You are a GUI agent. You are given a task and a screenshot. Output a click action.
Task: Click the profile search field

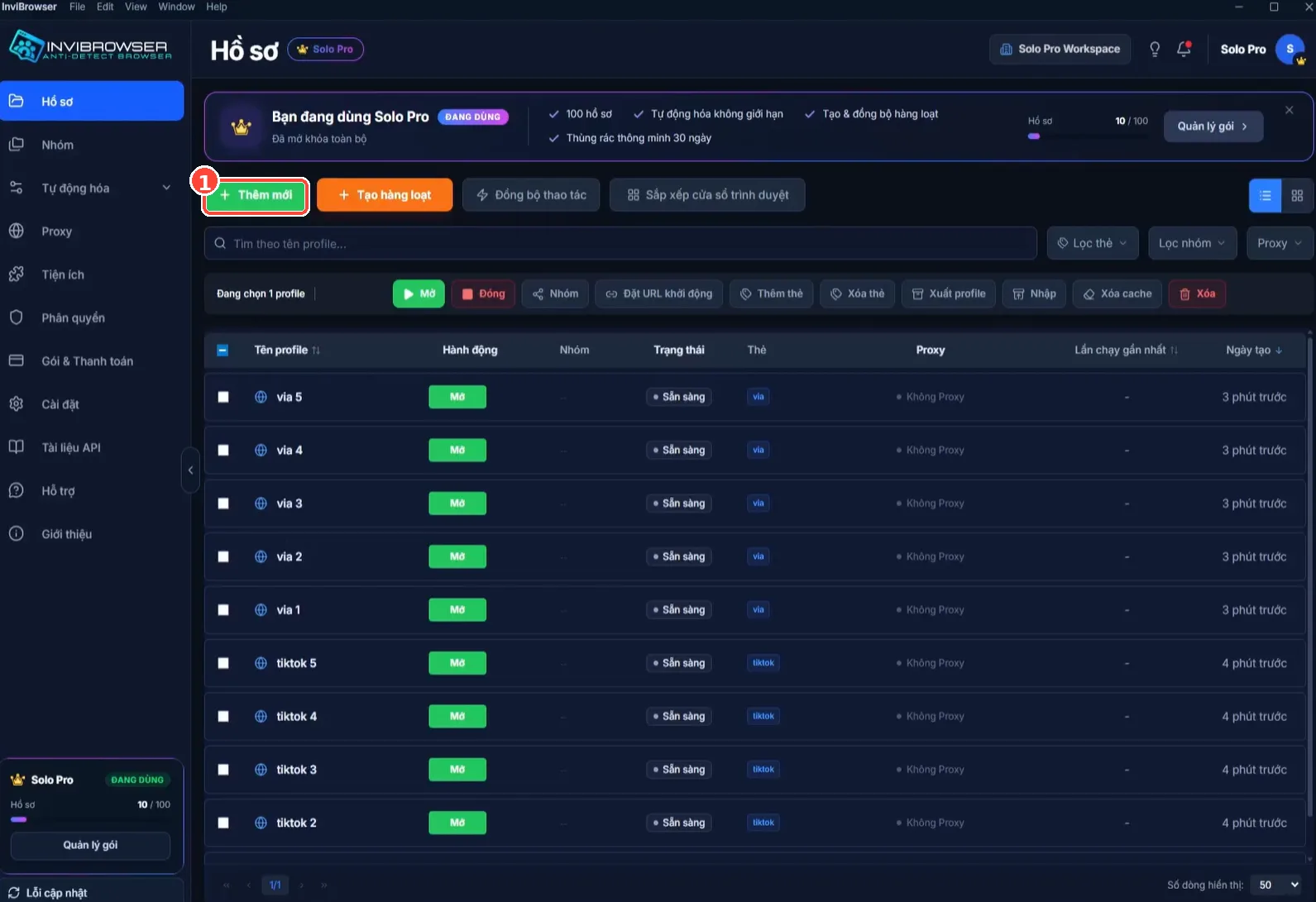point(620,243)
